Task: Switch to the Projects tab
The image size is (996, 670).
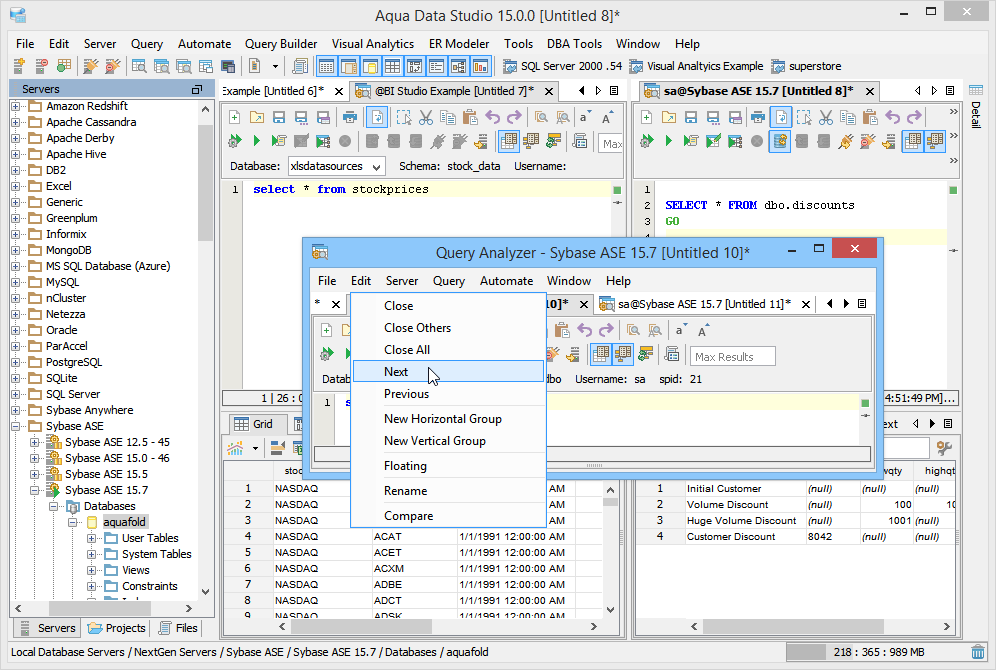Action: coord(117,628)
